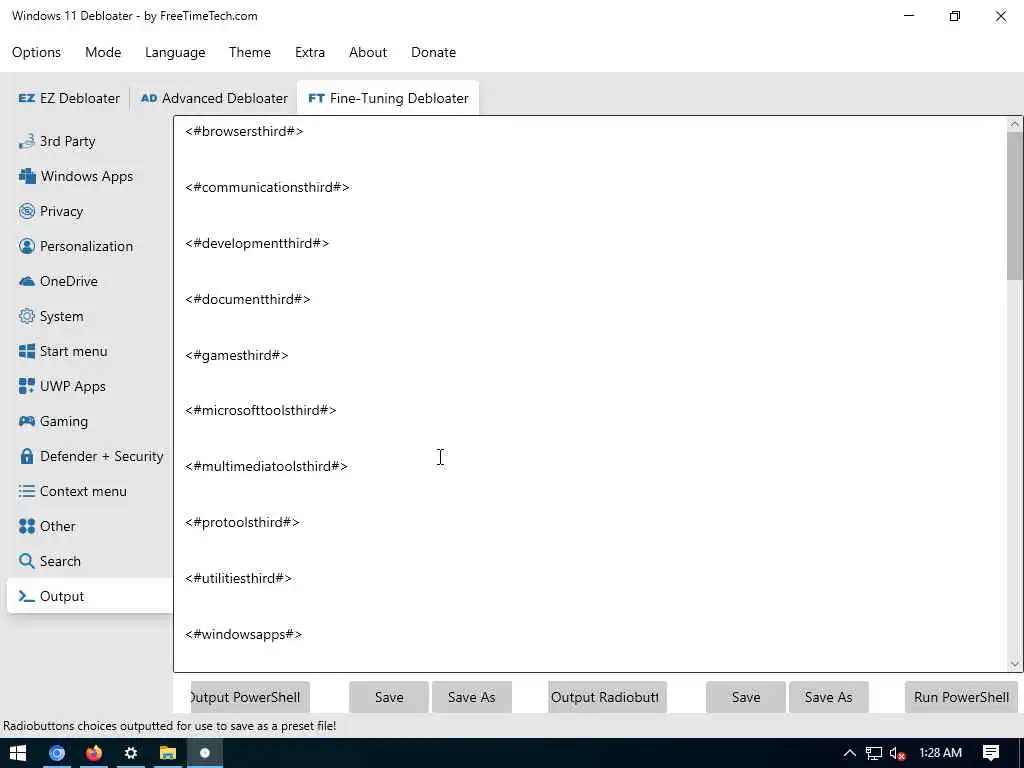
Task: Show hidden tray icons chevron
Action: 850,753
